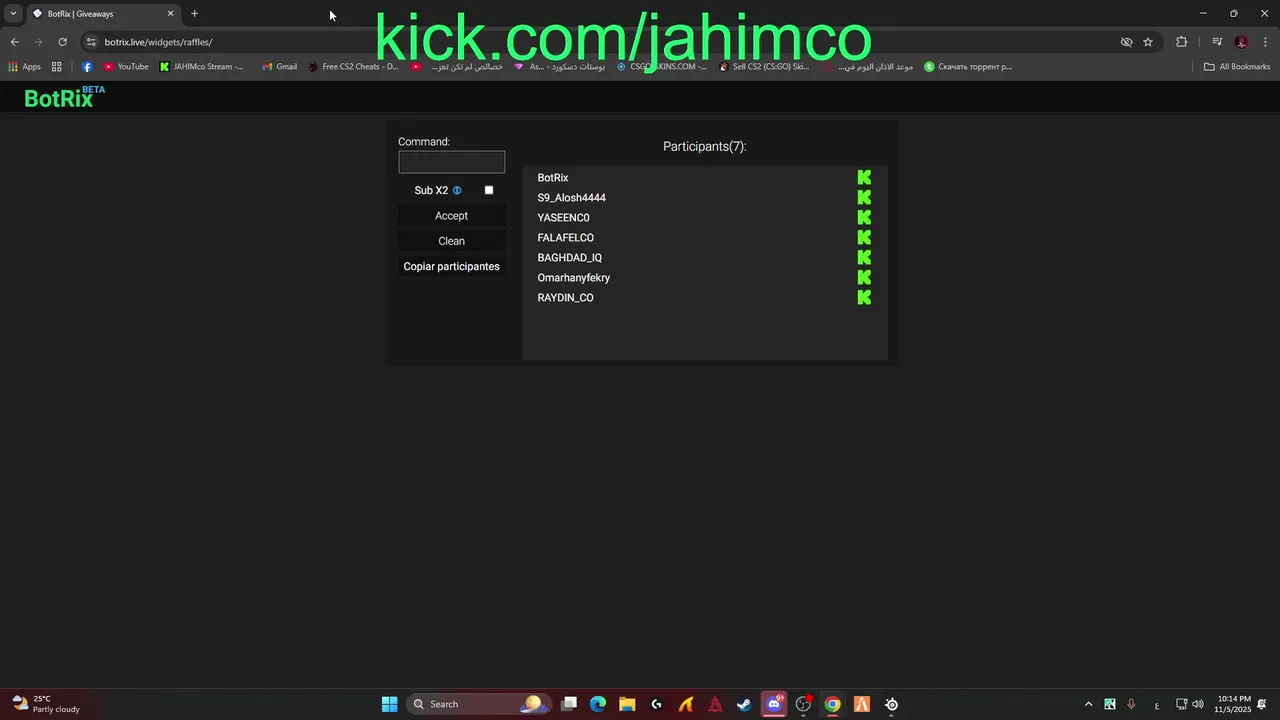
Task: Open the BotRix BETA logo
Action: click(64, 97)
